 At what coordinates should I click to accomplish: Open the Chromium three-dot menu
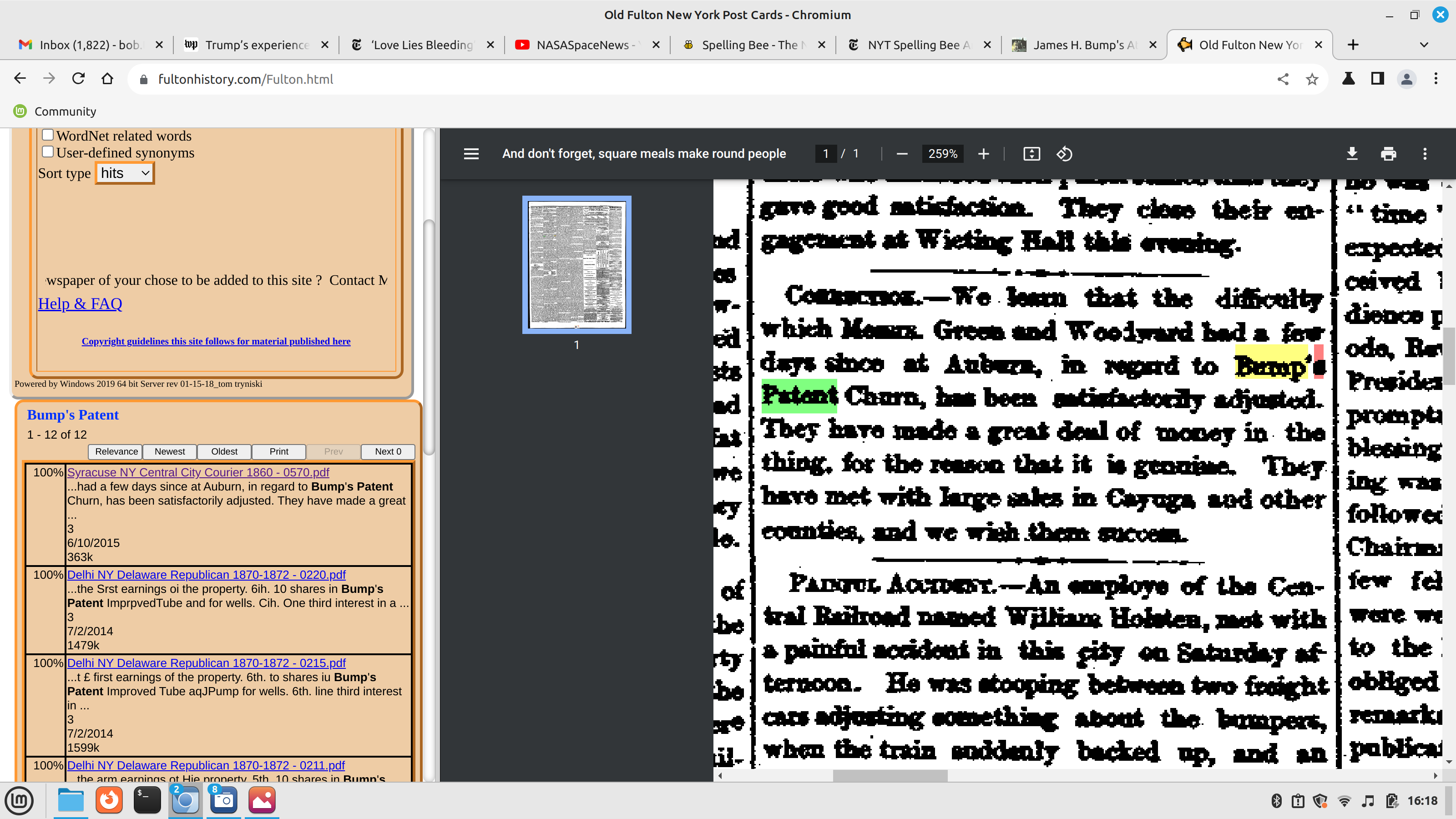click(1436, 79)
